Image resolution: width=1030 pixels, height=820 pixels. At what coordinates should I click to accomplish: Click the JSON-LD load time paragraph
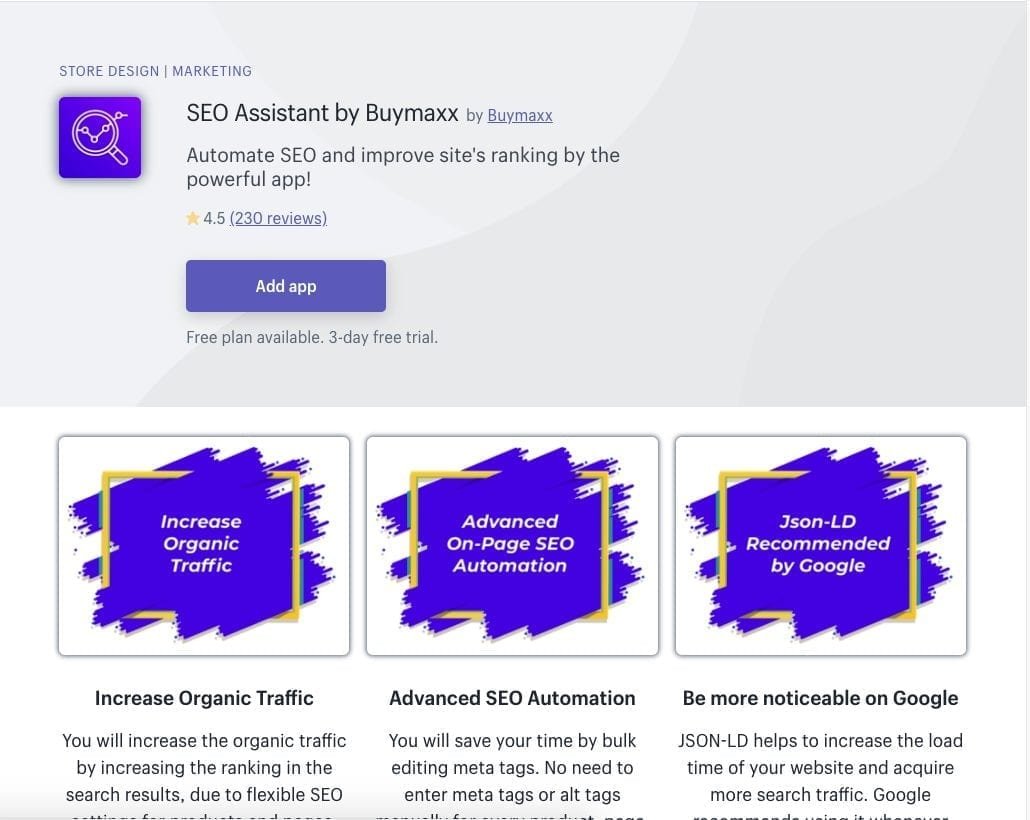(820, 774)
